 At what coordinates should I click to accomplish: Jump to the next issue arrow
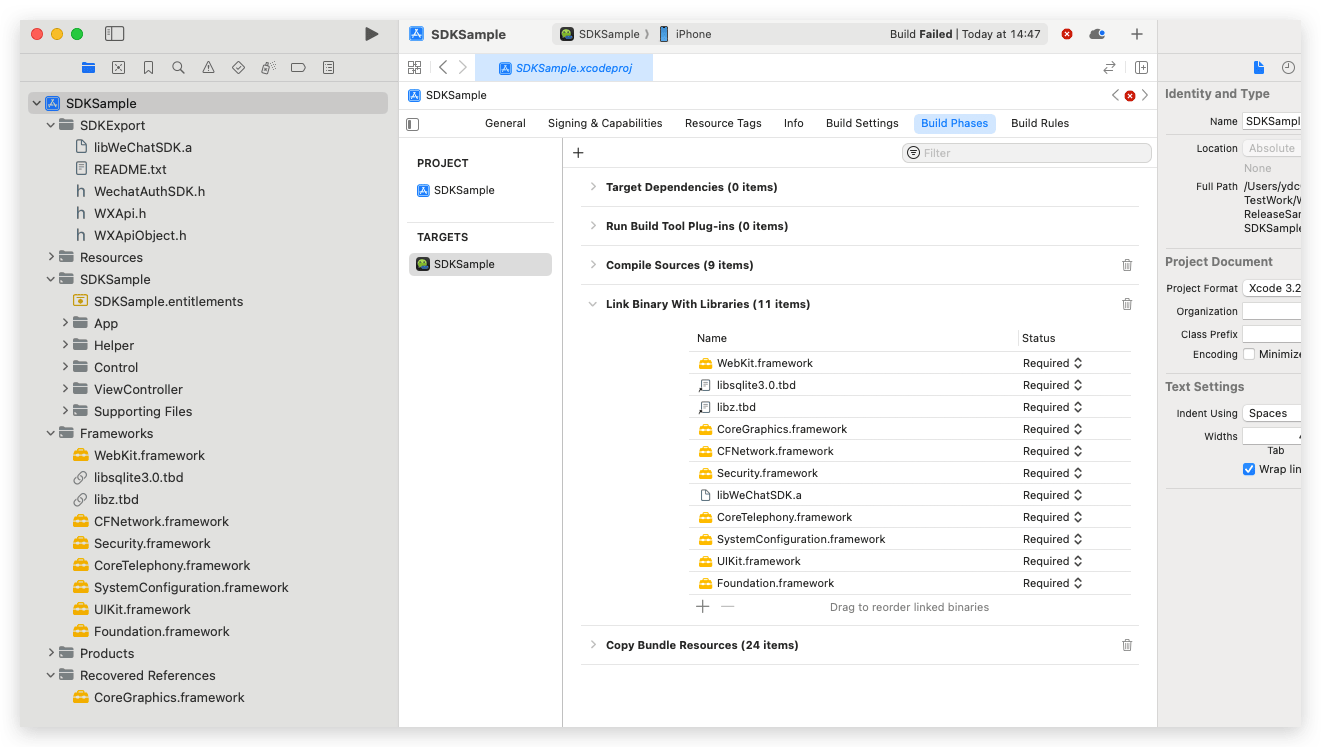[1145, 95]
